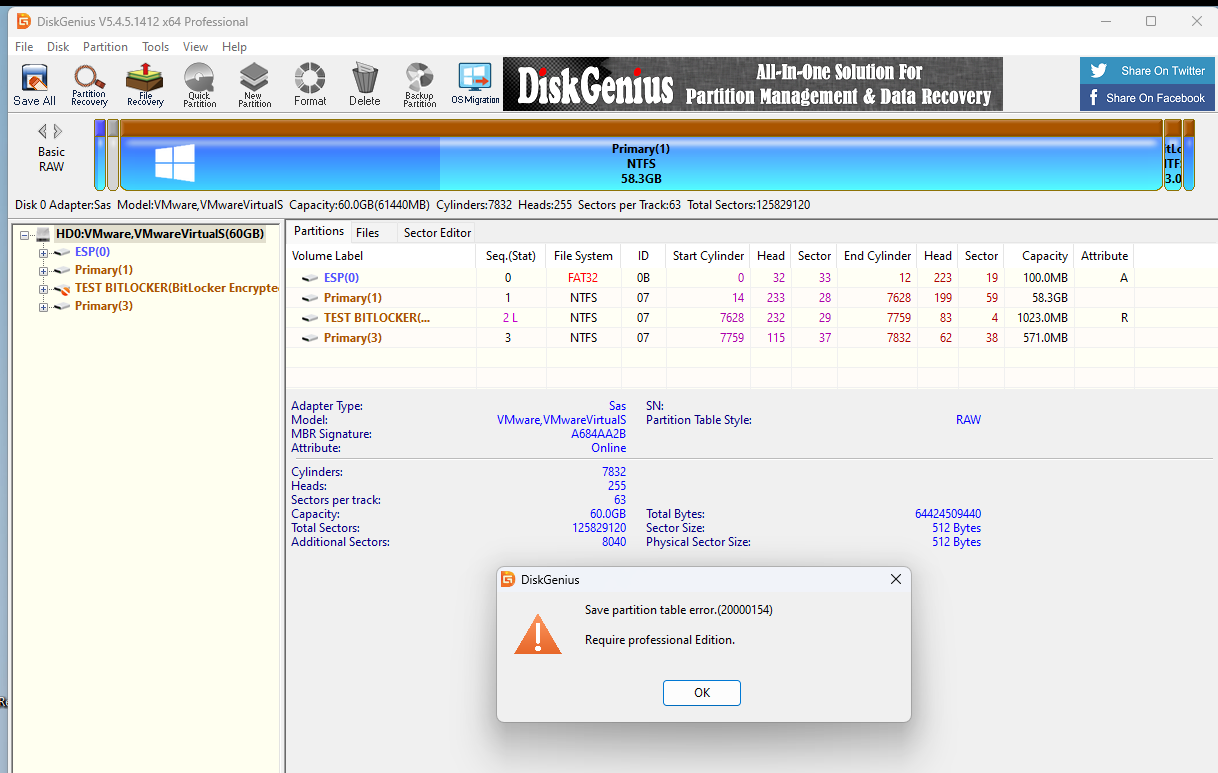Screen dimensions: 1218x773
Task: Open the Disk menu
Action: [x=58, y=47]
